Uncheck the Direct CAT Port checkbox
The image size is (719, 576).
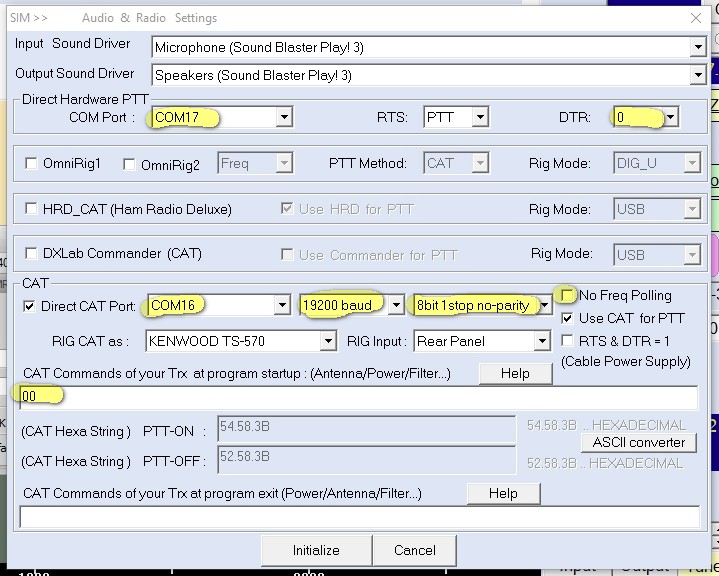(x=29, y=306)
